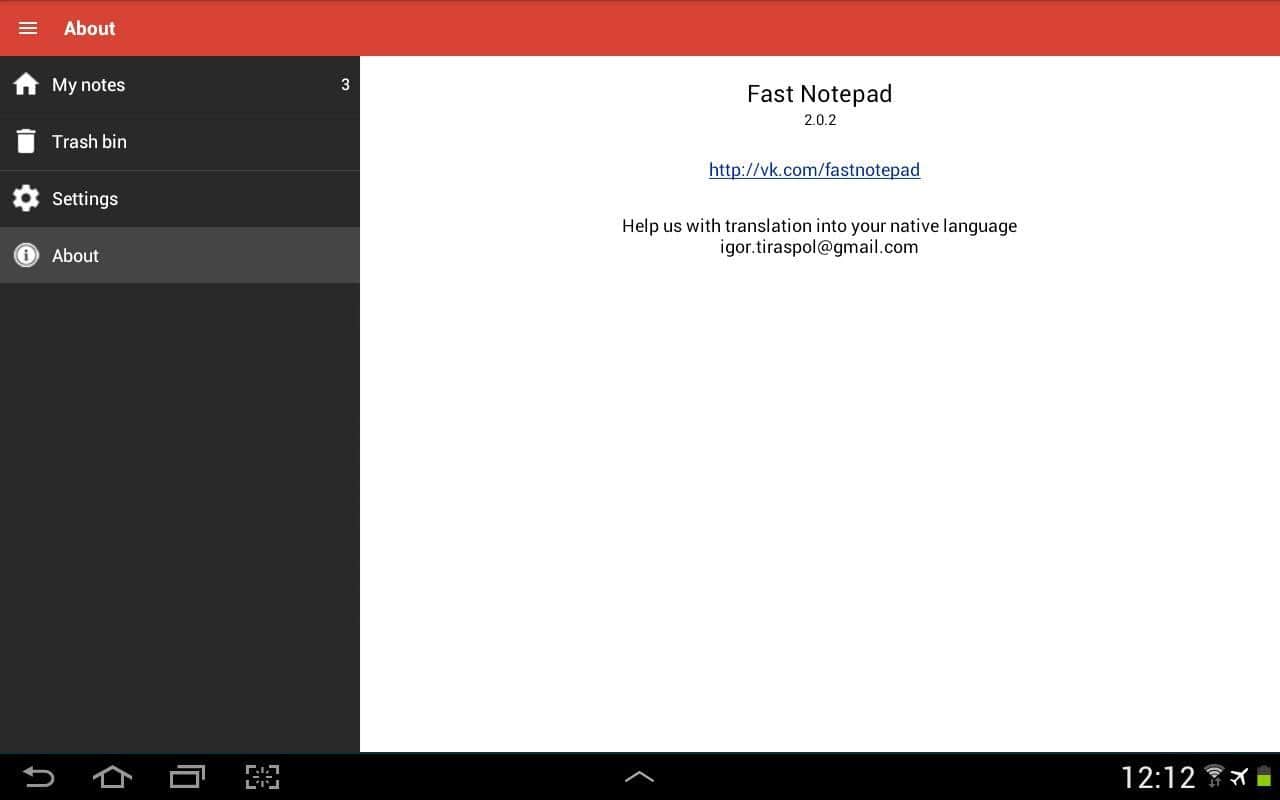Tap the screenshot capture icon in navigation bar

coord(262,777)
